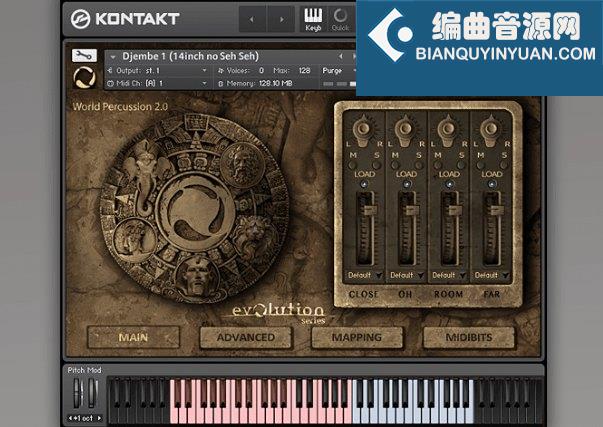Mute the FAR mic channel
Image resolution: width=603 pixels, height=427 pixels.
click(480, 165)
